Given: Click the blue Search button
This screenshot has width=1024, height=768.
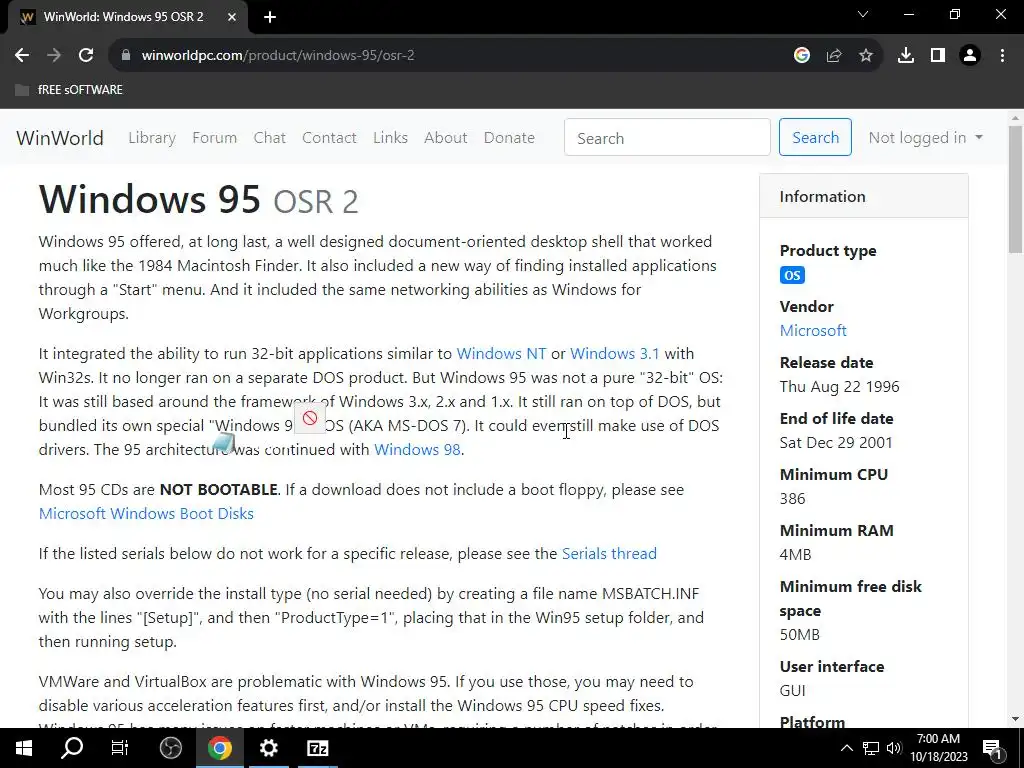Looking at the screenshot, I should pyautogui.click(x=815, y=138).
